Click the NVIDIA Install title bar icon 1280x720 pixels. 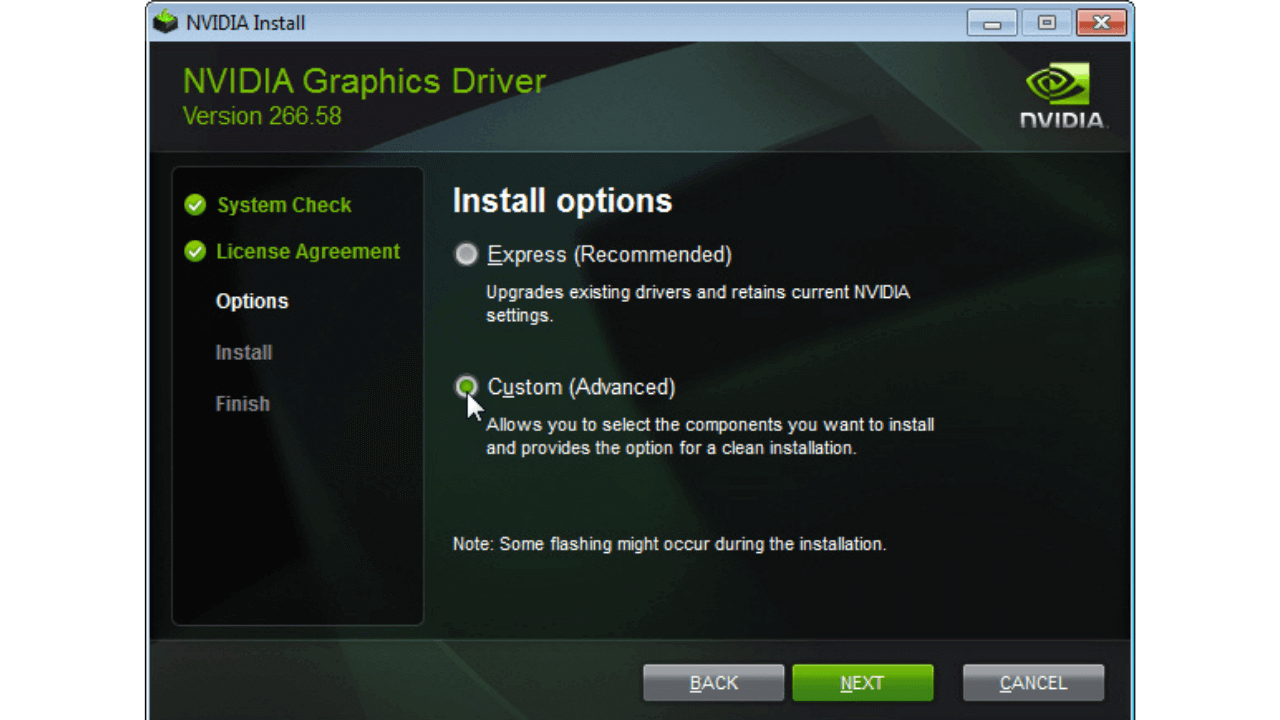pos(166,22)
